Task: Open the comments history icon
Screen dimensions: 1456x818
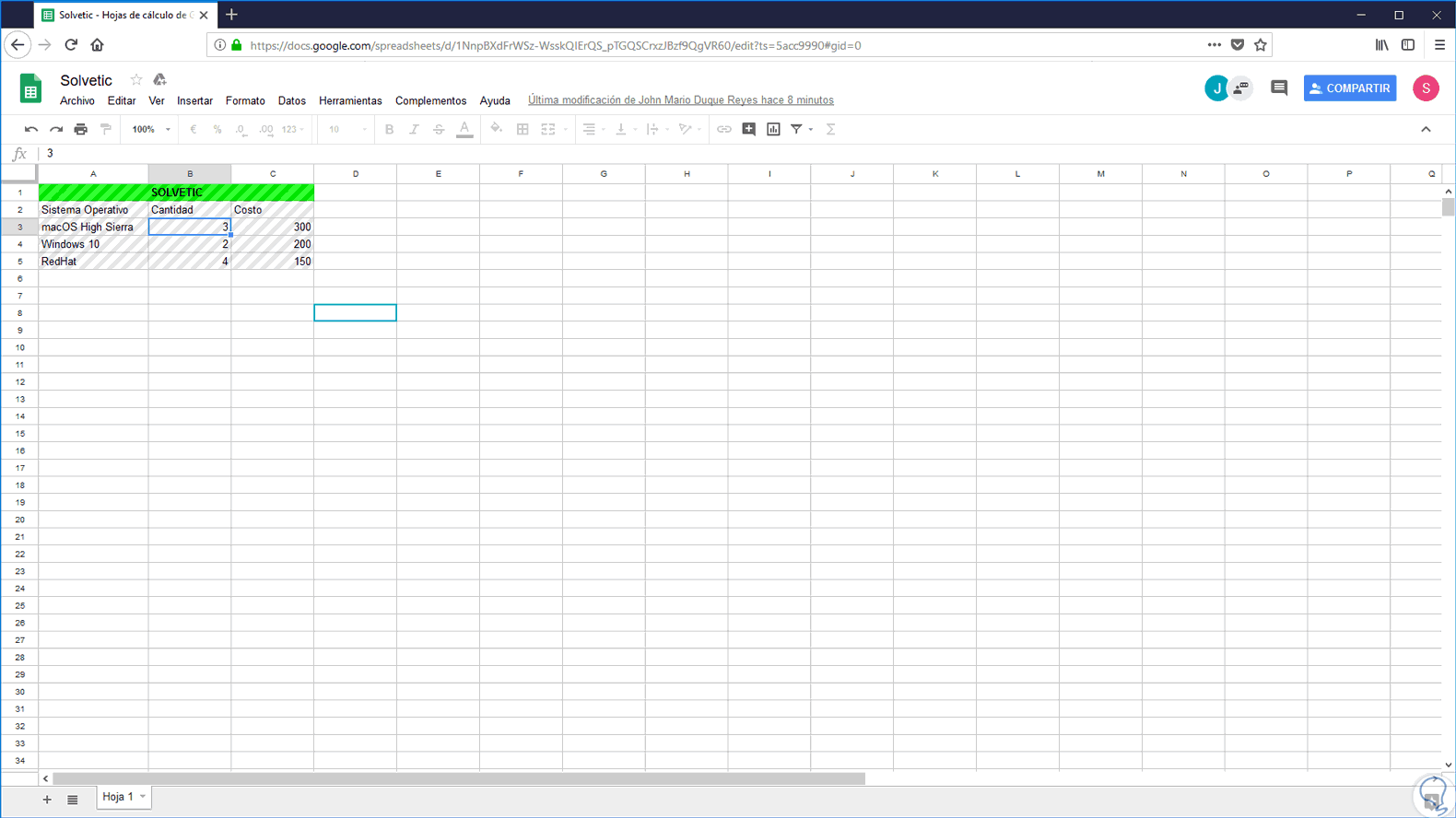Action: click(x=1279, y=88)
